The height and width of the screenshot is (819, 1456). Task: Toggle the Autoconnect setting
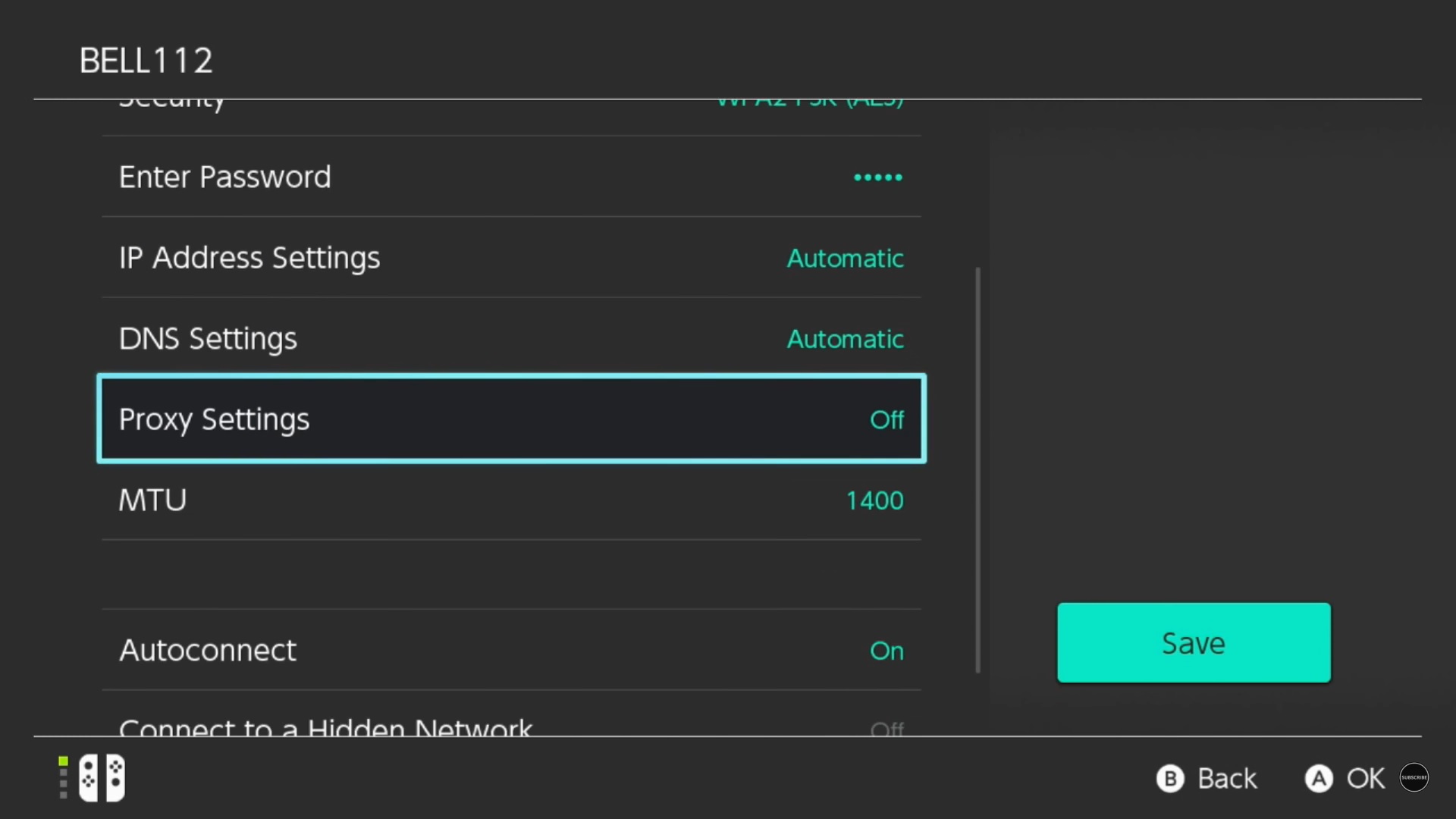pyautogui.click(x=511, y=650)
